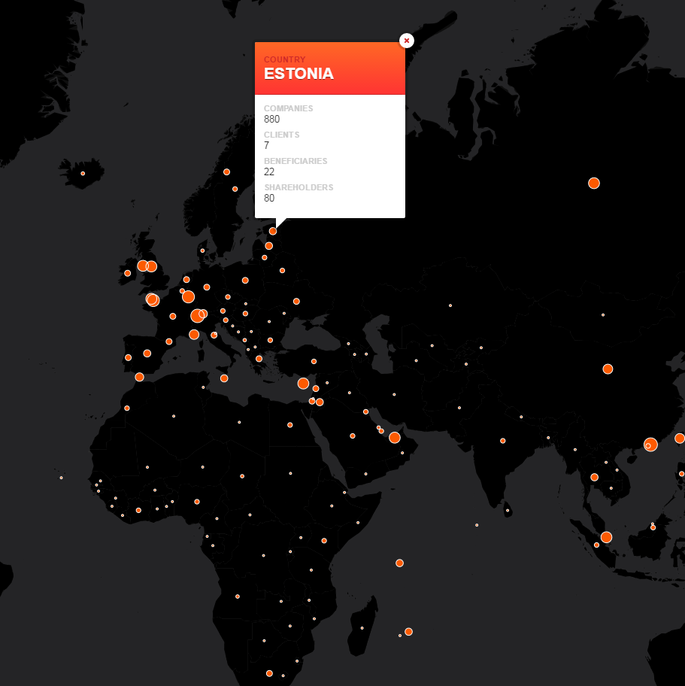Click the large Luxembourg marker
Image resolution: width=685 pixels, height=686 pixels.
click(188, 297)
